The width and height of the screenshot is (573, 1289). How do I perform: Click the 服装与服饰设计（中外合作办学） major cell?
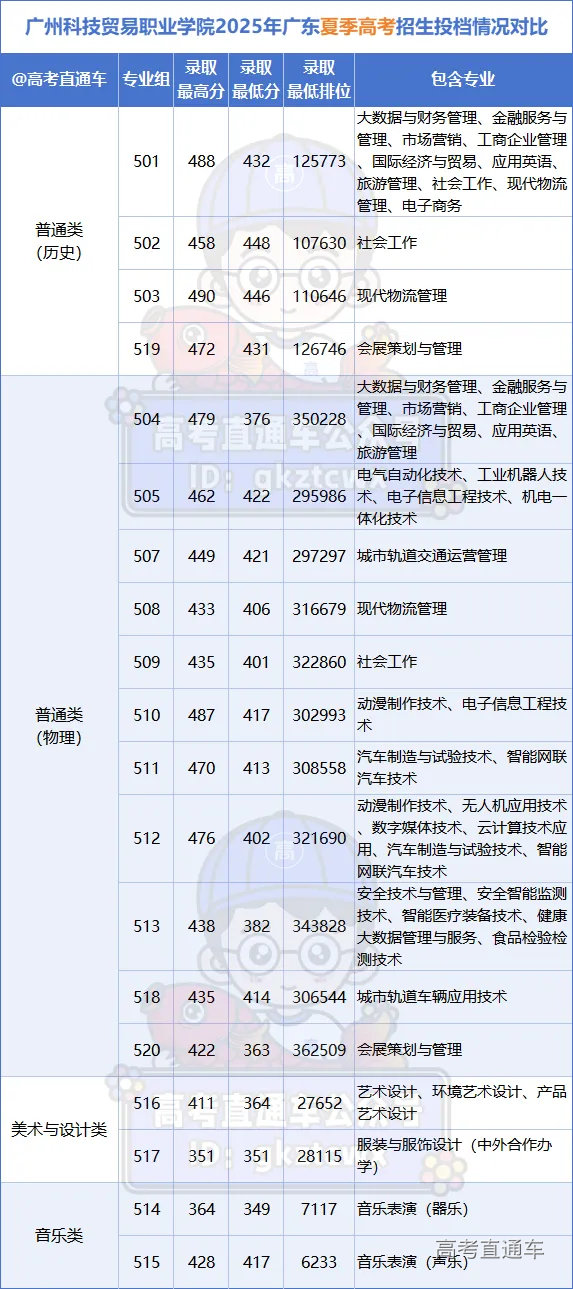click(x=463, y=1155)
